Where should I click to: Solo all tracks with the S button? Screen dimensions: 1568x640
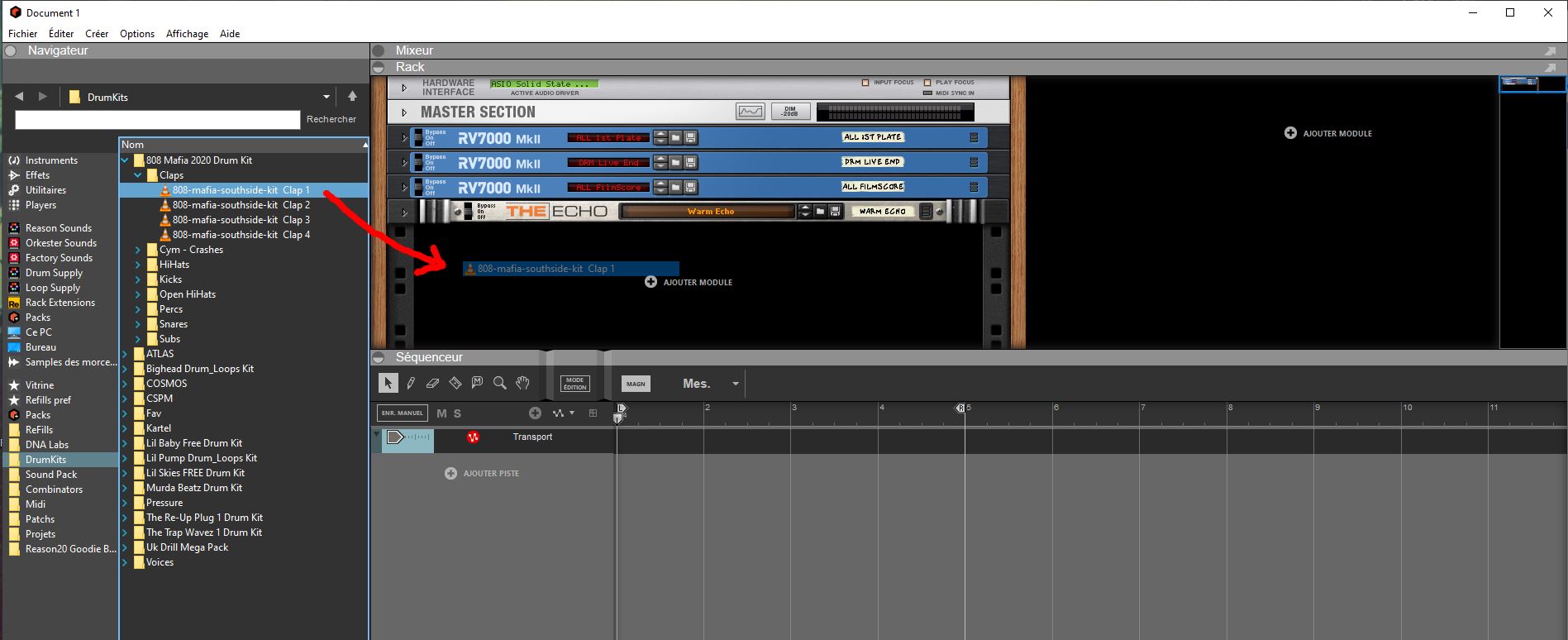coord(457,413)
